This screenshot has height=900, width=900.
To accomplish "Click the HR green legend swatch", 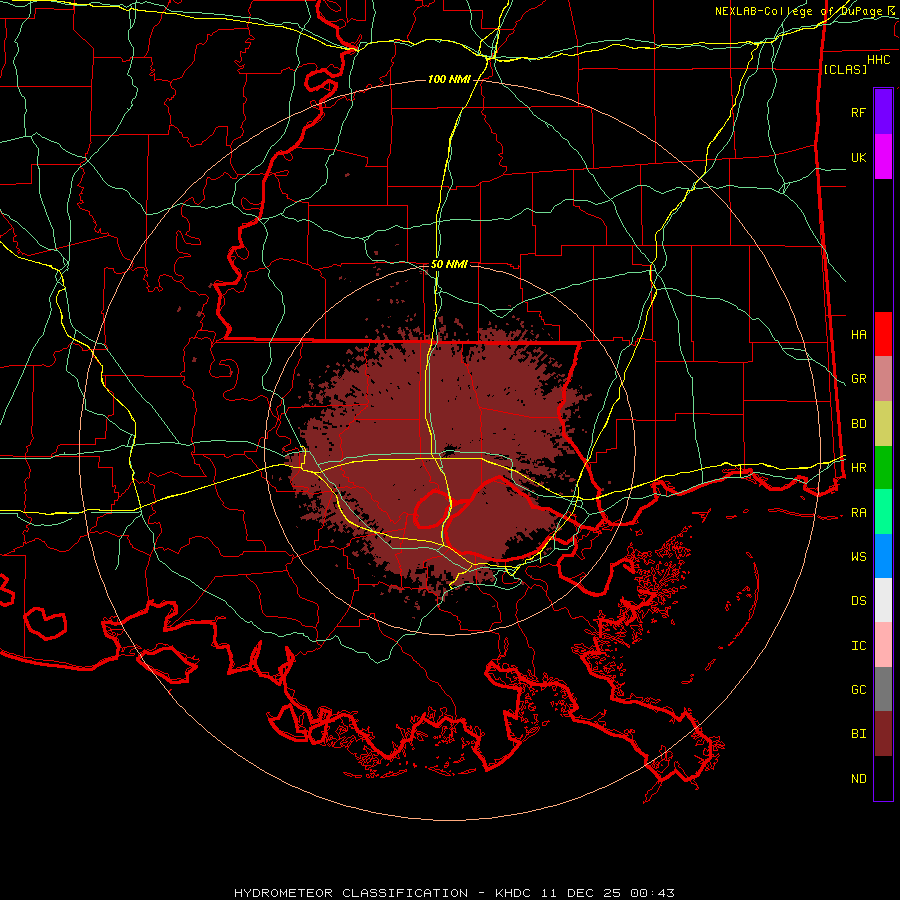I will coord(883,468).
